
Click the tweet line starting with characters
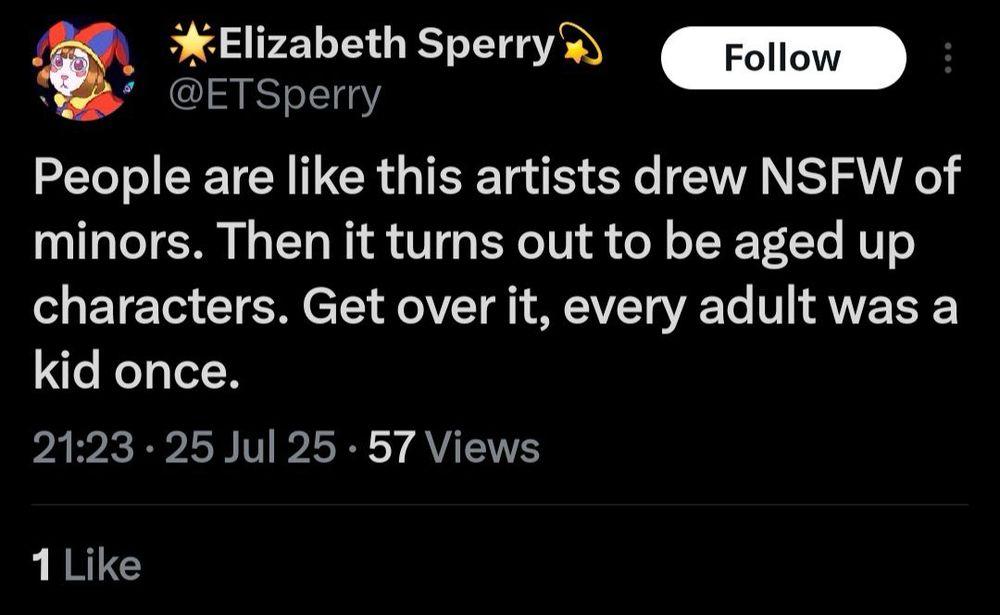496,307
